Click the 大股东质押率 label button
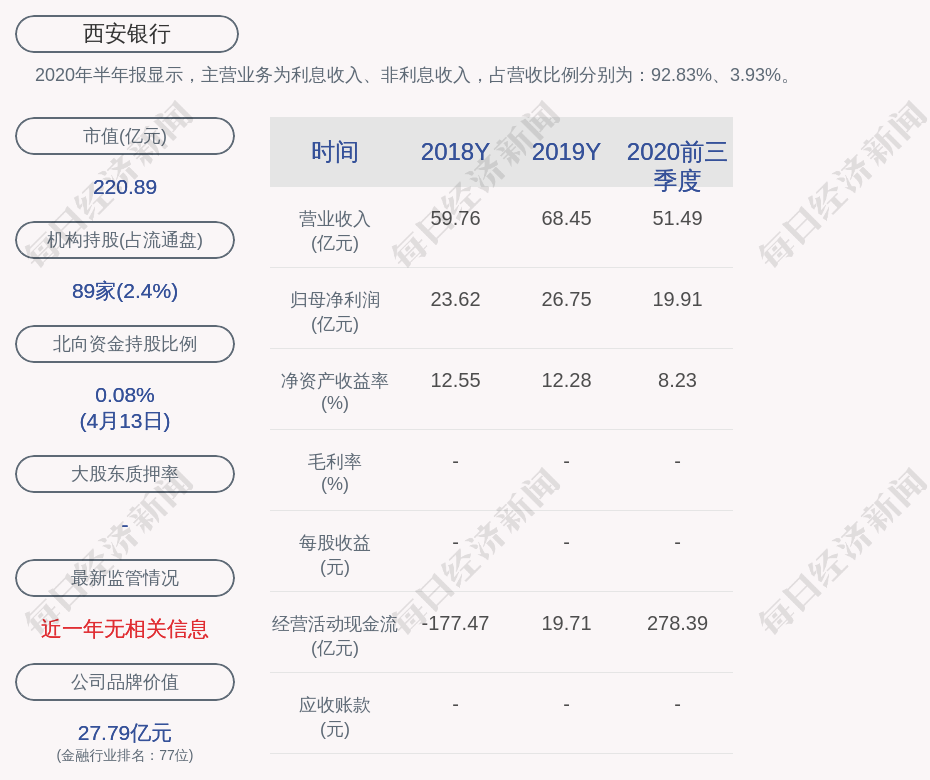The height and width of the screenshot is (780, 930). [x=124, y=474]
